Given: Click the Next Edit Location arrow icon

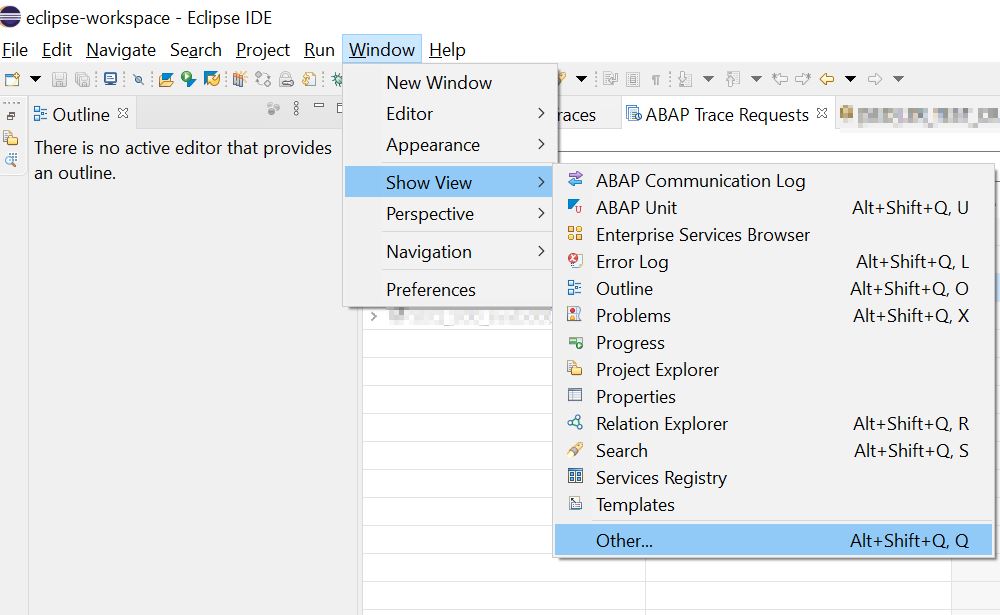Looking at the screenshot, I should [x=804, y=78].
